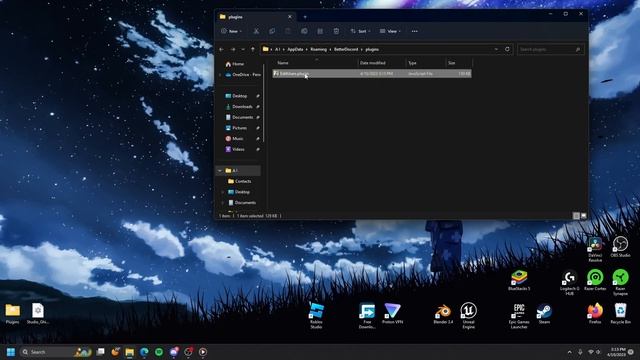This screenshot has height=360, width=640.
Task: Open pinned Downloads in navigation pane
Action: (x=239, y=107)
